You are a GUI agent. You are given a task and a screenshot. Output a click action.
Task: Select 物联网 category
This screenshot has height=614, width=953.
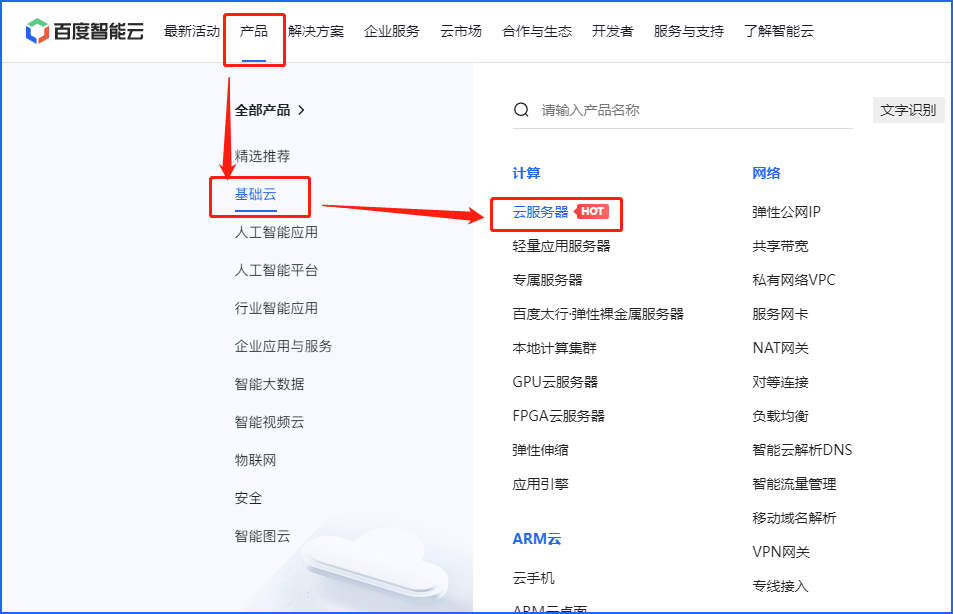click(255, 460)
